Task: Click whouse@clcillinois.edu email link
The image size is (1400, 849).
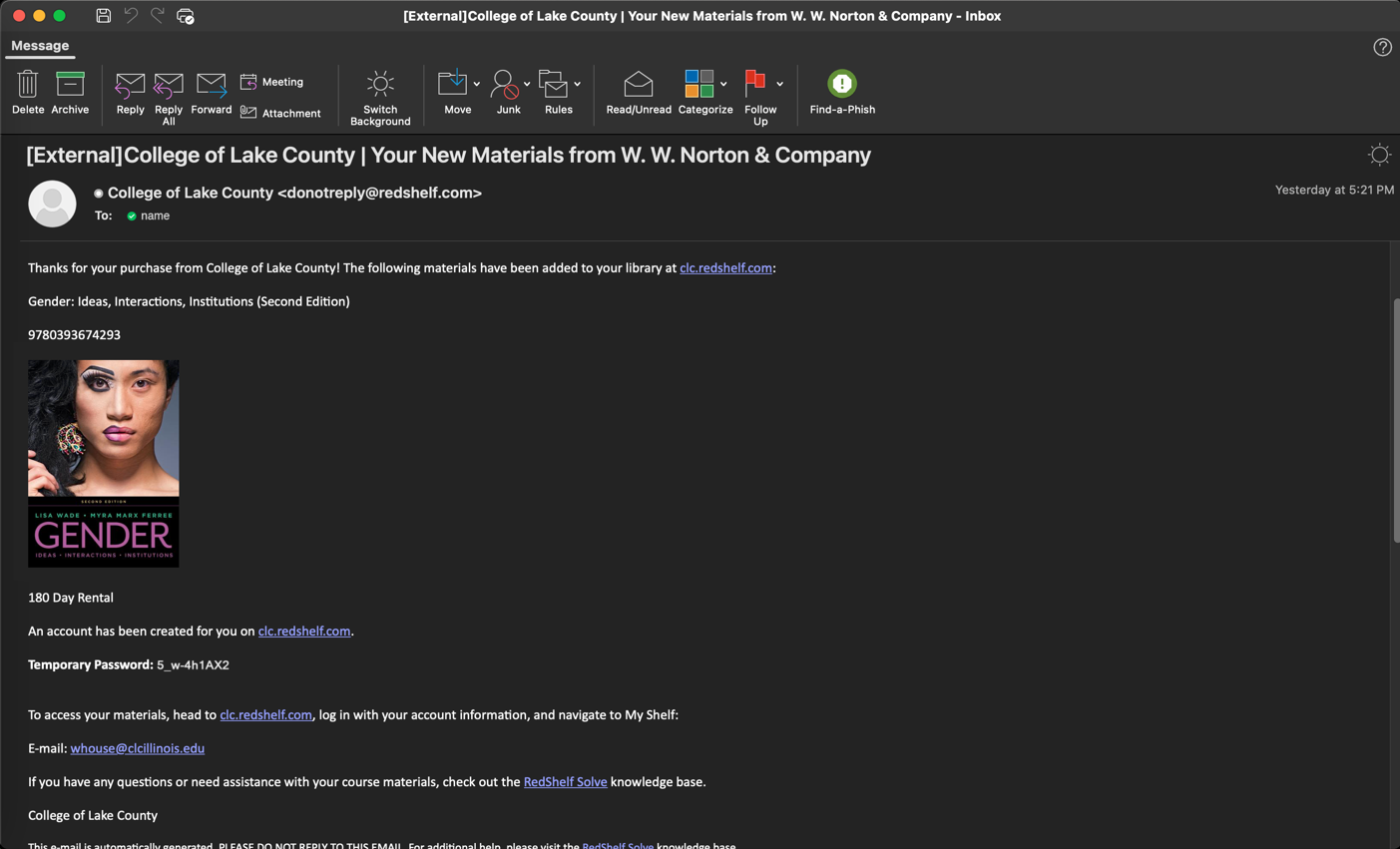Action: point(138,748)
